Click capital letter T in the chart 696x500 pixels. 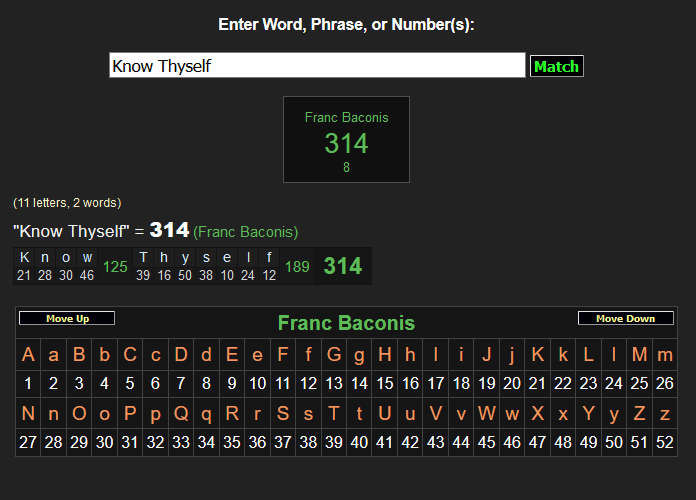[x=334, y=413]
